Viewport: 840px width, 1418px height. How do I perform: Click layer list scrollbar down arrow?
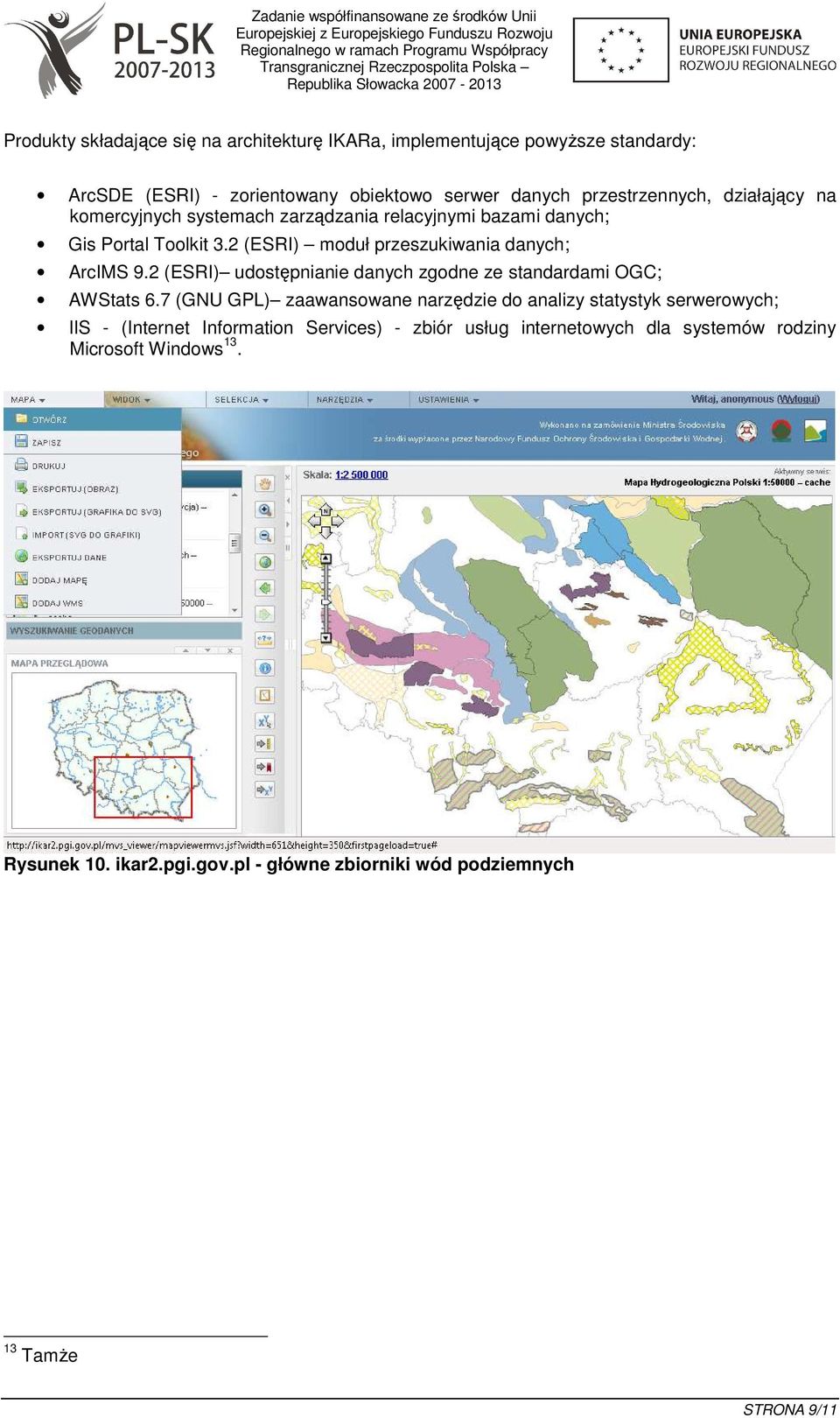click(x=234, y=610)
